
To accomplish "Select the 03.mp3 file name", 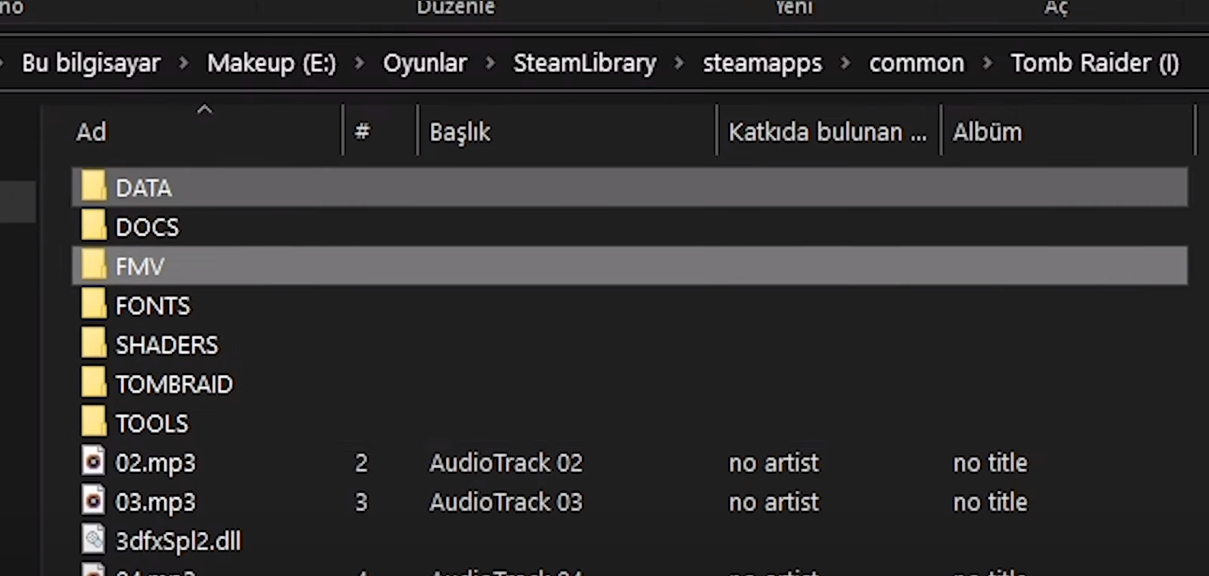I will [155, 502].
